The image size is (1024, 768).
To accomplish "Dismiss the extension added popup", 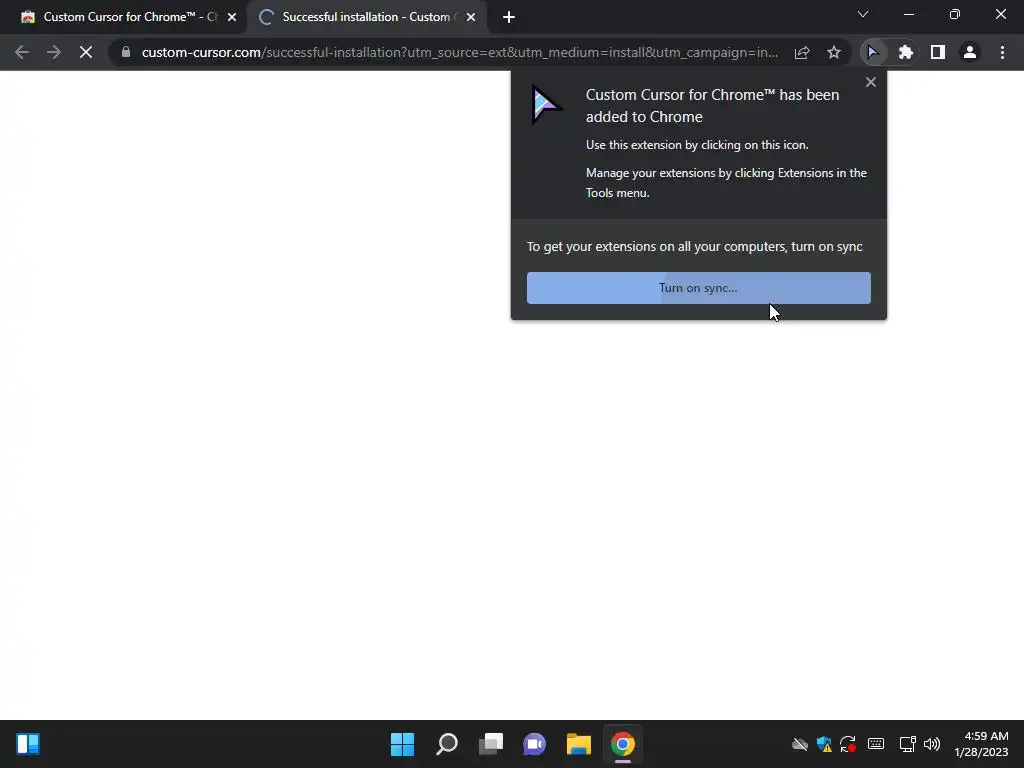I will [871, 82].
